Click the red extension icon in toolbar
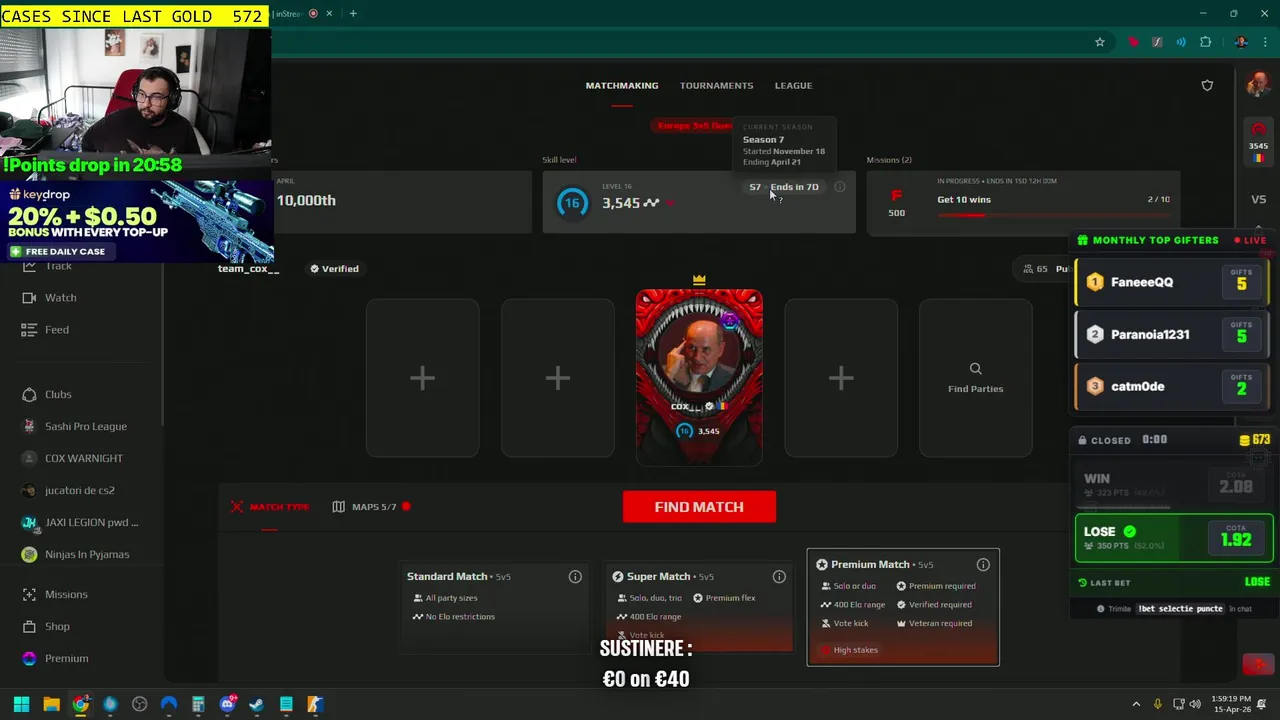1280x720 pixels. [x=1133, y=42]
